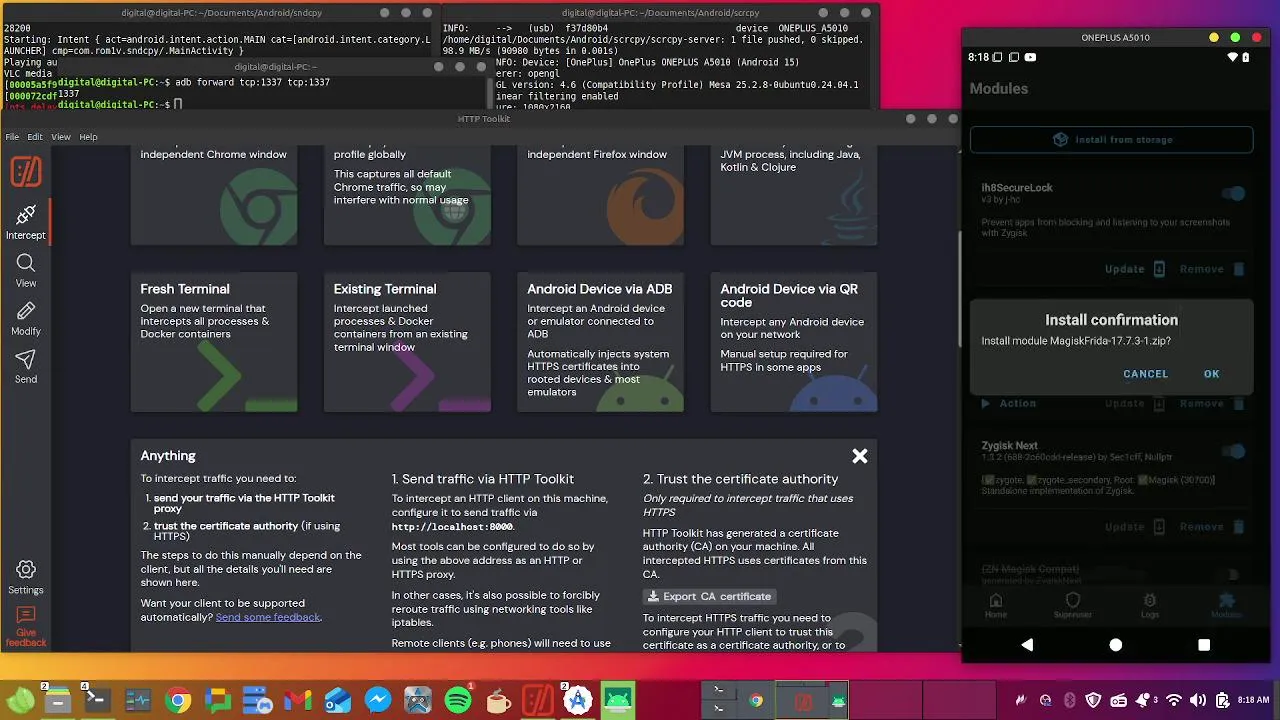Open the Modify page in HTTP Toolkit sidebar
Image resolution: width=1280 pixels, height=720 pixels.
[26, 318]
